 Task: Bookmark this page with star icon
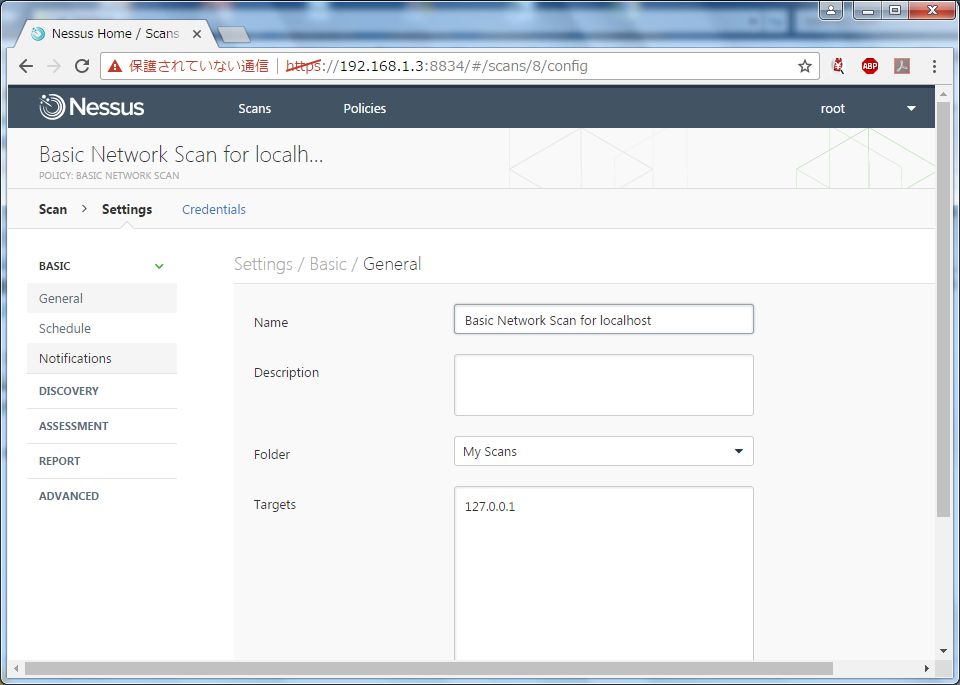pyautogui.click(x=804, y=66)
